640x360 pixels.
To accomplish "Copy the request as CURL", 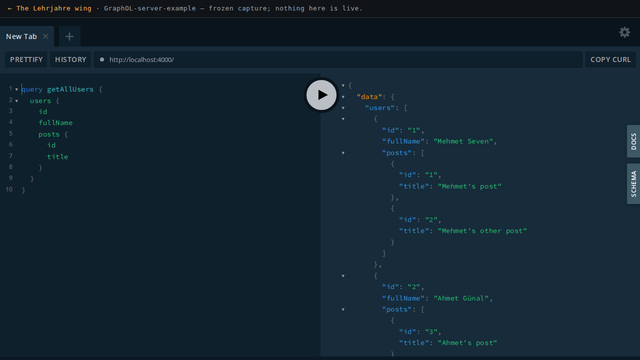I will coord(610,60).
